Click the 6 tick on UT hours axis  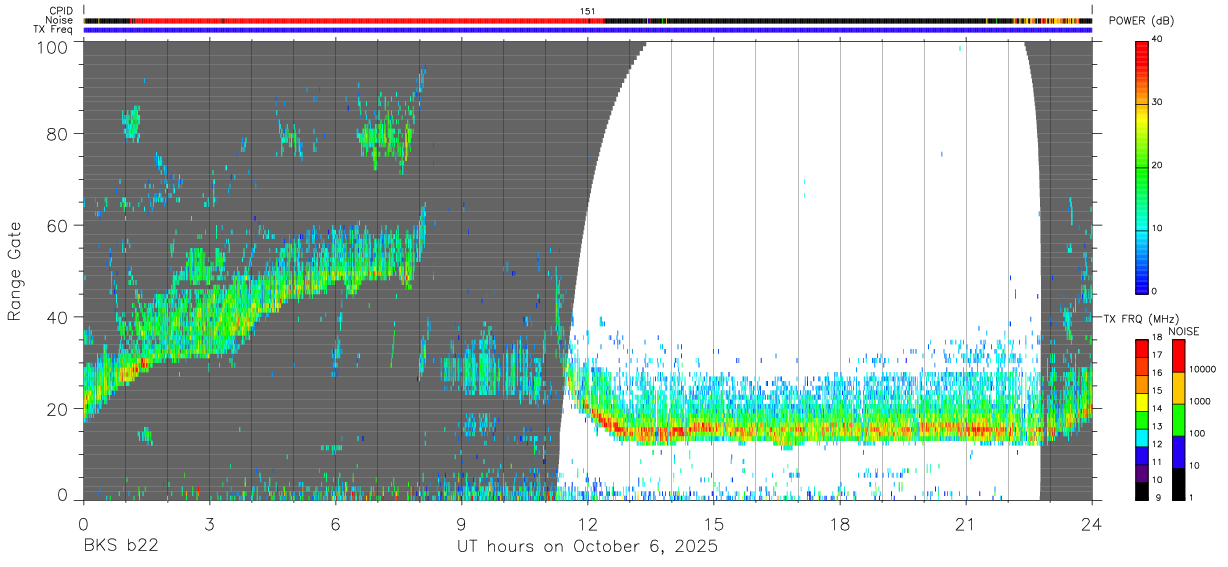click(335, 523)
